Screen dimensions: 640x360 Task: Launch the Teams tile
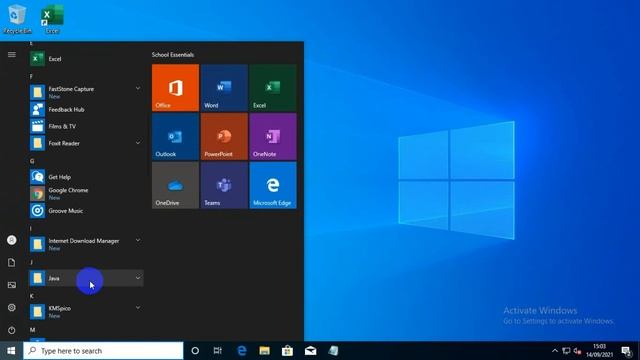pyautogui.click(x=224, y=185)
